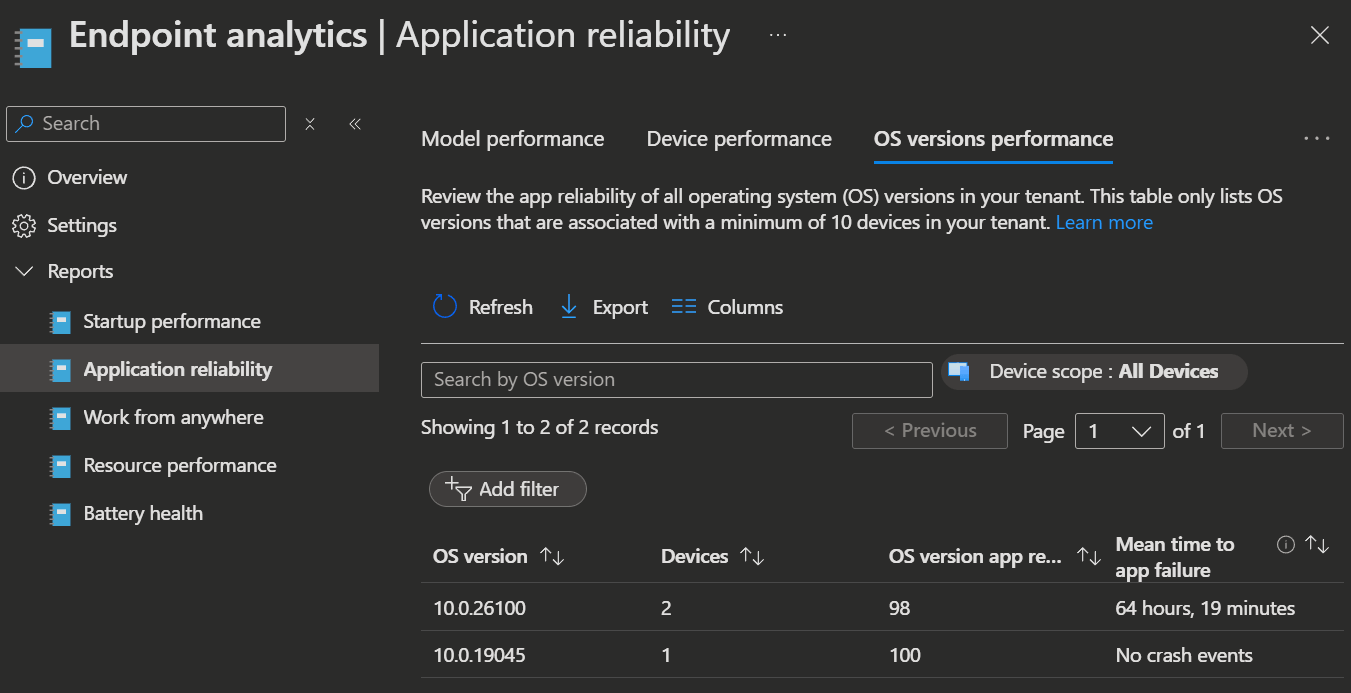This screenshot has width=1351, height=693.
Task: Collapse the Reports section chevron
Action: 24,272
